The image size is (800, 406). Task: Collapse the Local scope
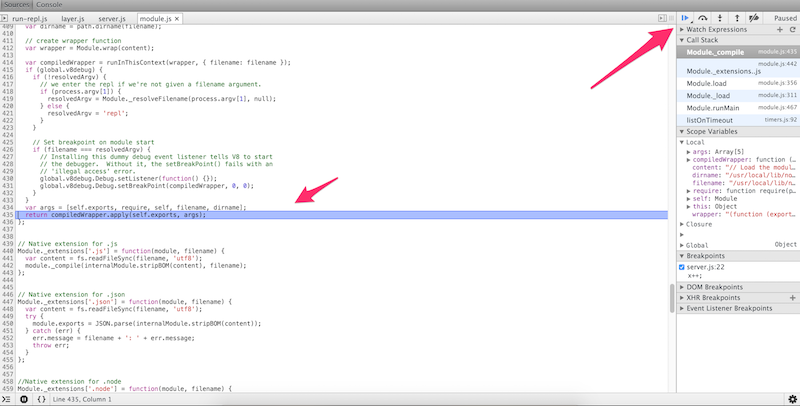point(682,142)
